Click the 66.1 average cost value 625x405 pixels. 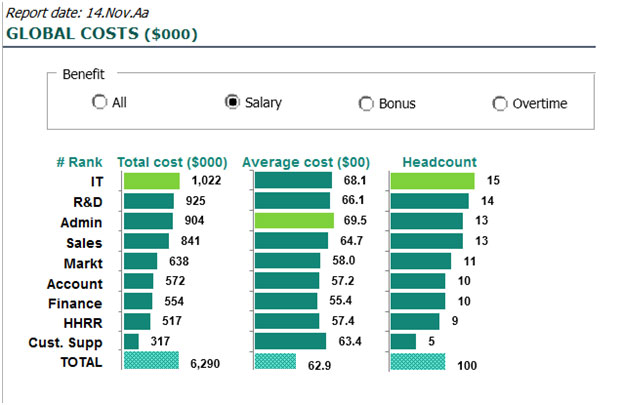click(x=353, y=200)
